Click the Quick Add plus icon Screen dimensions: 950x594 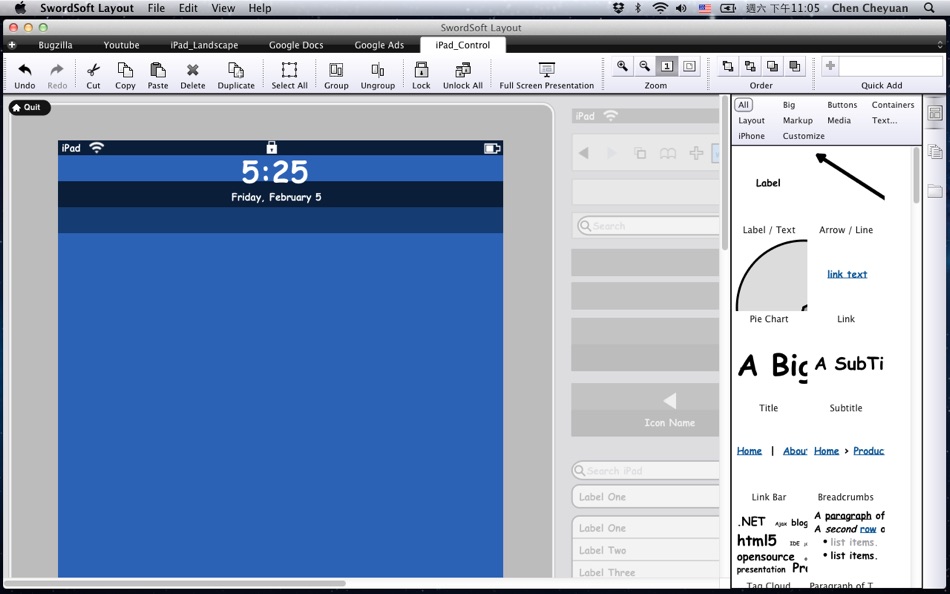pyautogui.click(x=831, y=66)
